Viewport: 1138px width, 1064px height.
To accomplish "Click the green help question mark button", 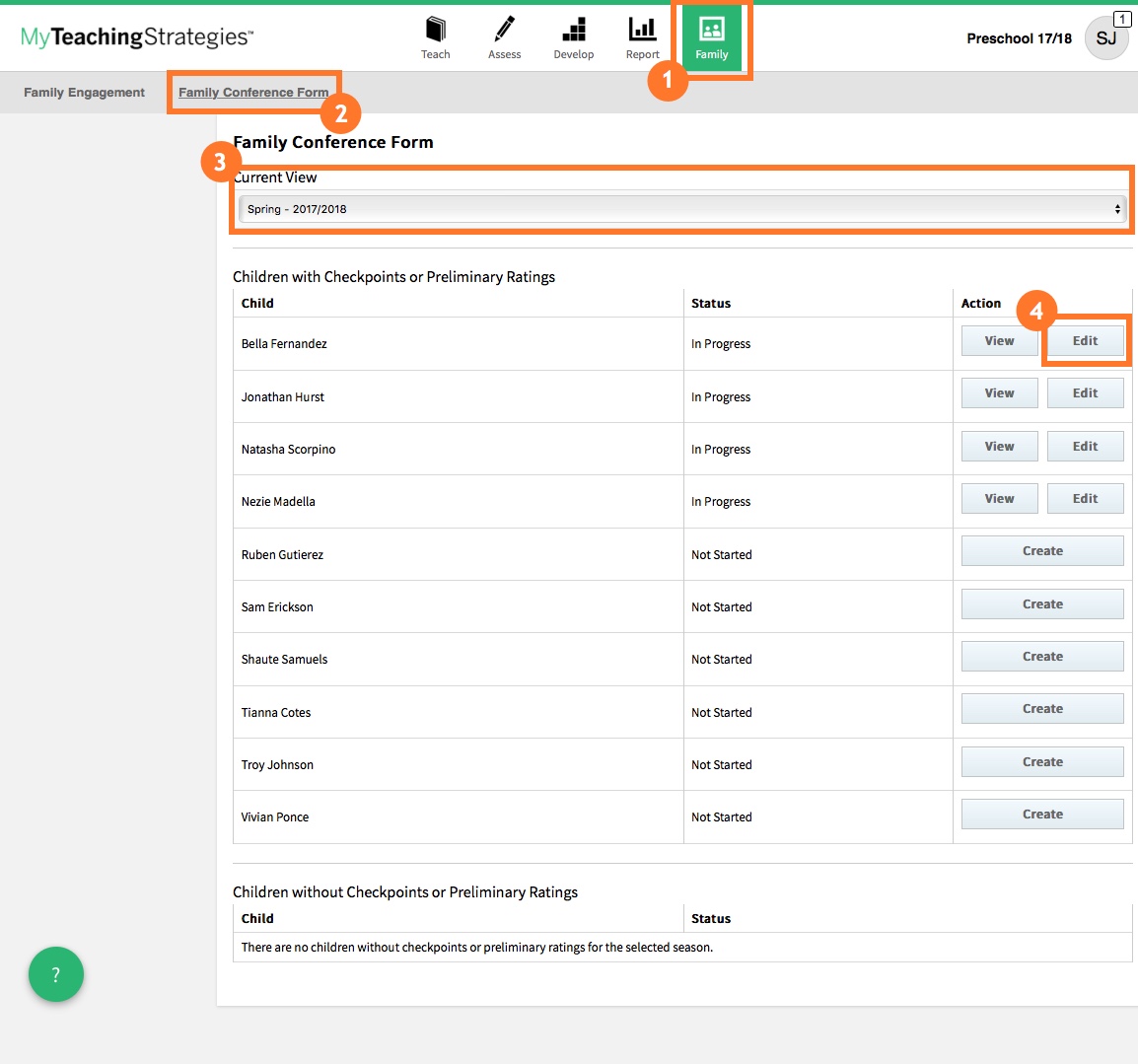I will [x=56, y=974].
